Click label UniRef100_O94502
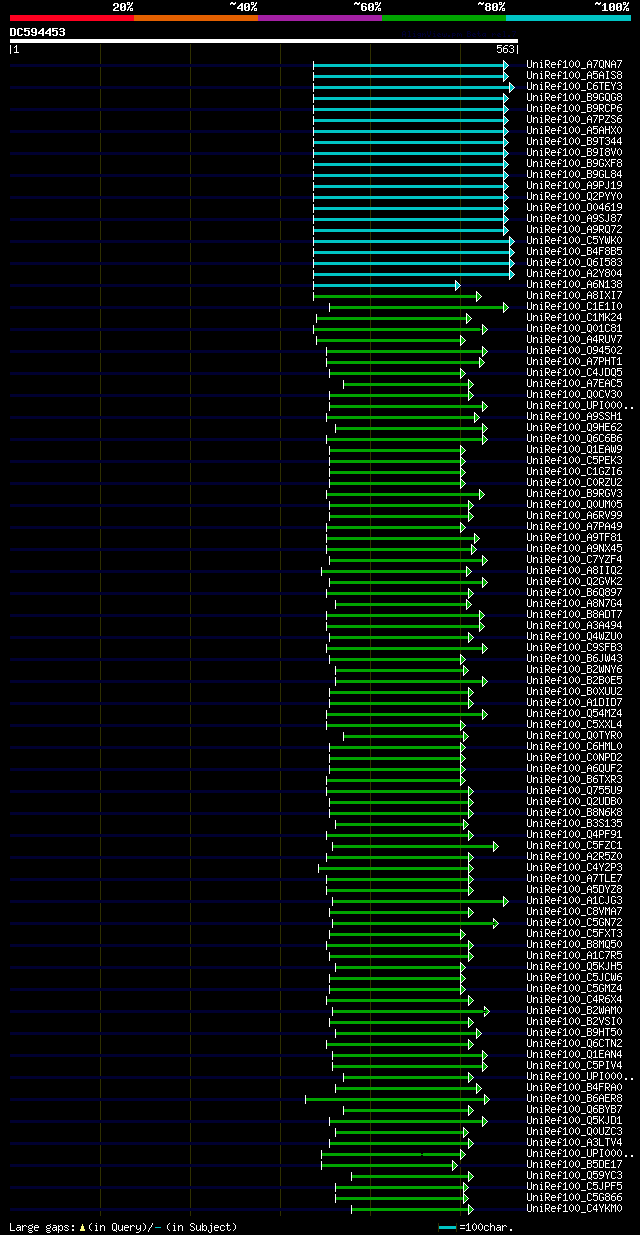Screen dimensions: 640x1235 pos(574,350)
